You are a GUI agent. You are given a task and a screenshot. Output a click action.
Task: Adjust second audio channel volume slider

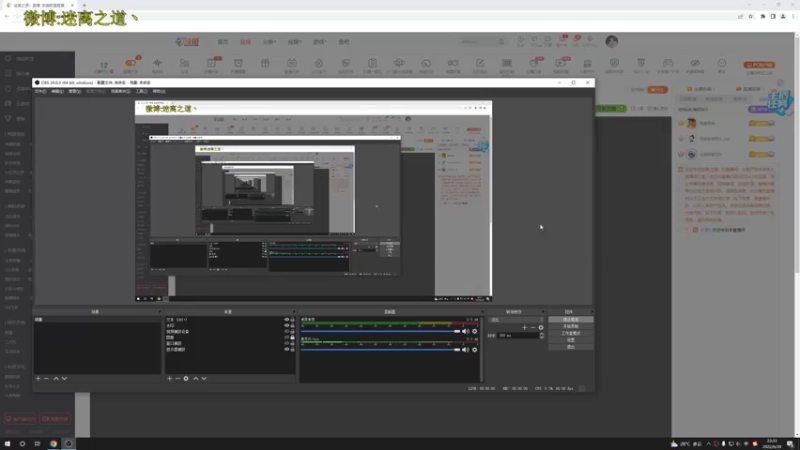(381, 349)
